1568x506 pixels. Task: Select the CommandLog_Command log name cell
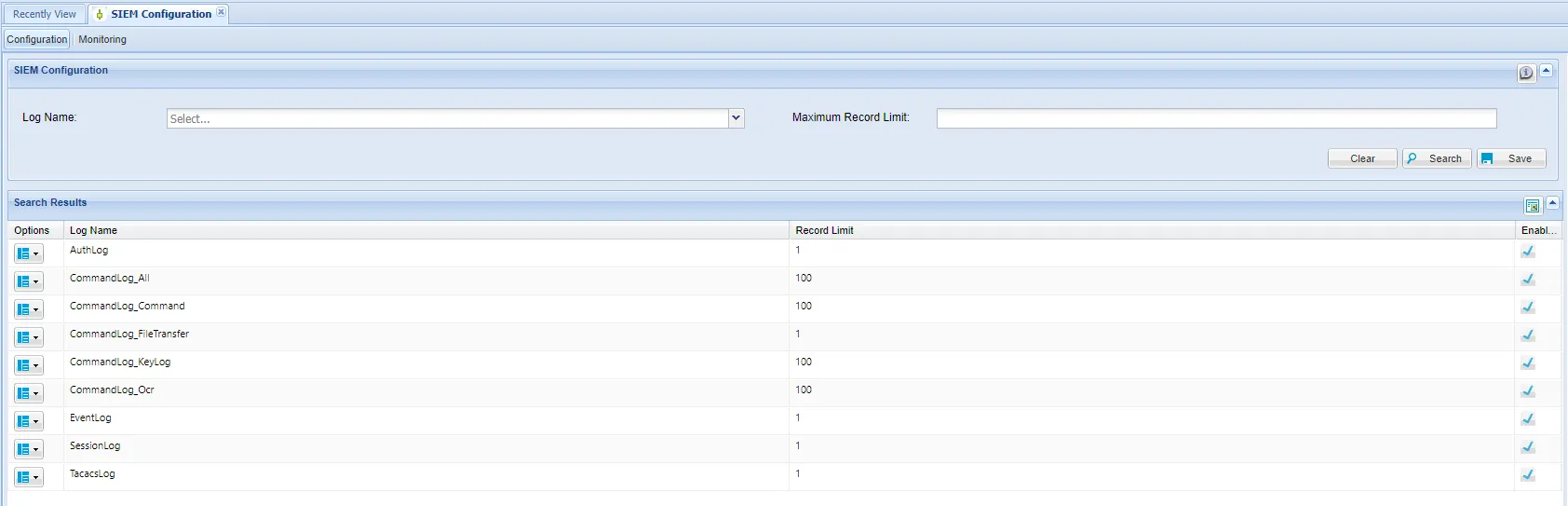tap(426, 308)
